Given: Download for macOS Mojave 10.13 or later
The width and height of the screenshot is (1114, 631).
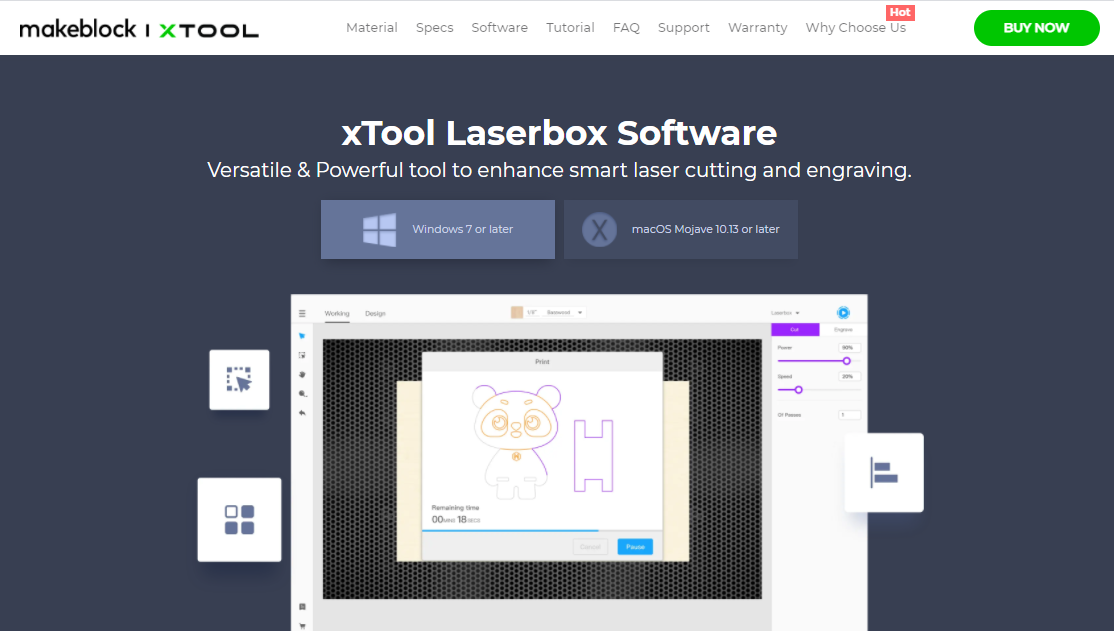Looking at the screenshot, I should [681, 229].
